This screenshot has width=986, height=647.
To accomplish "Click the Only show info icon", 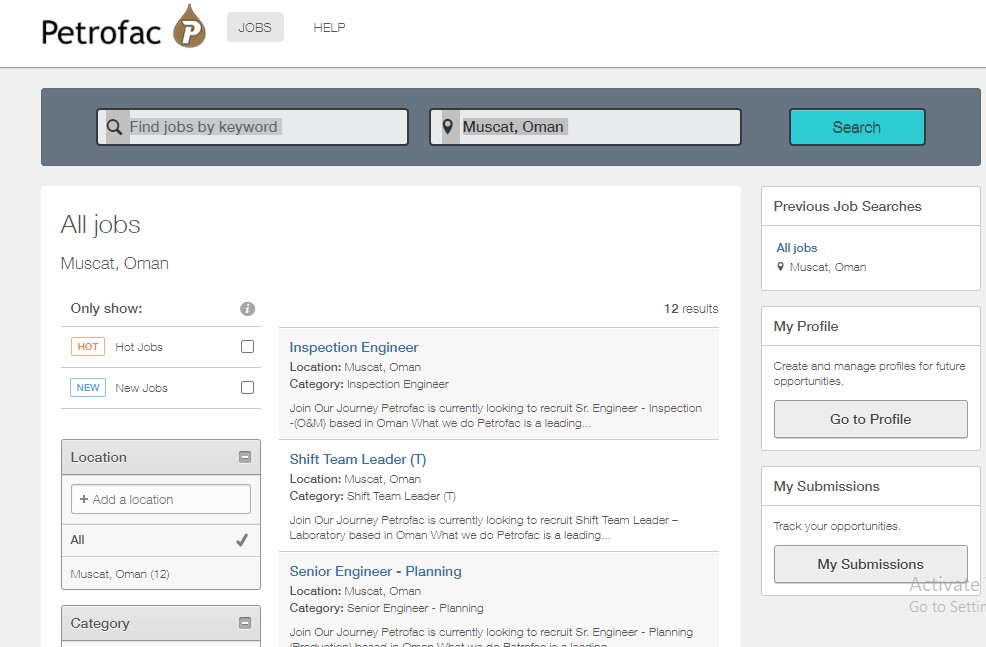I will point(247,309).
